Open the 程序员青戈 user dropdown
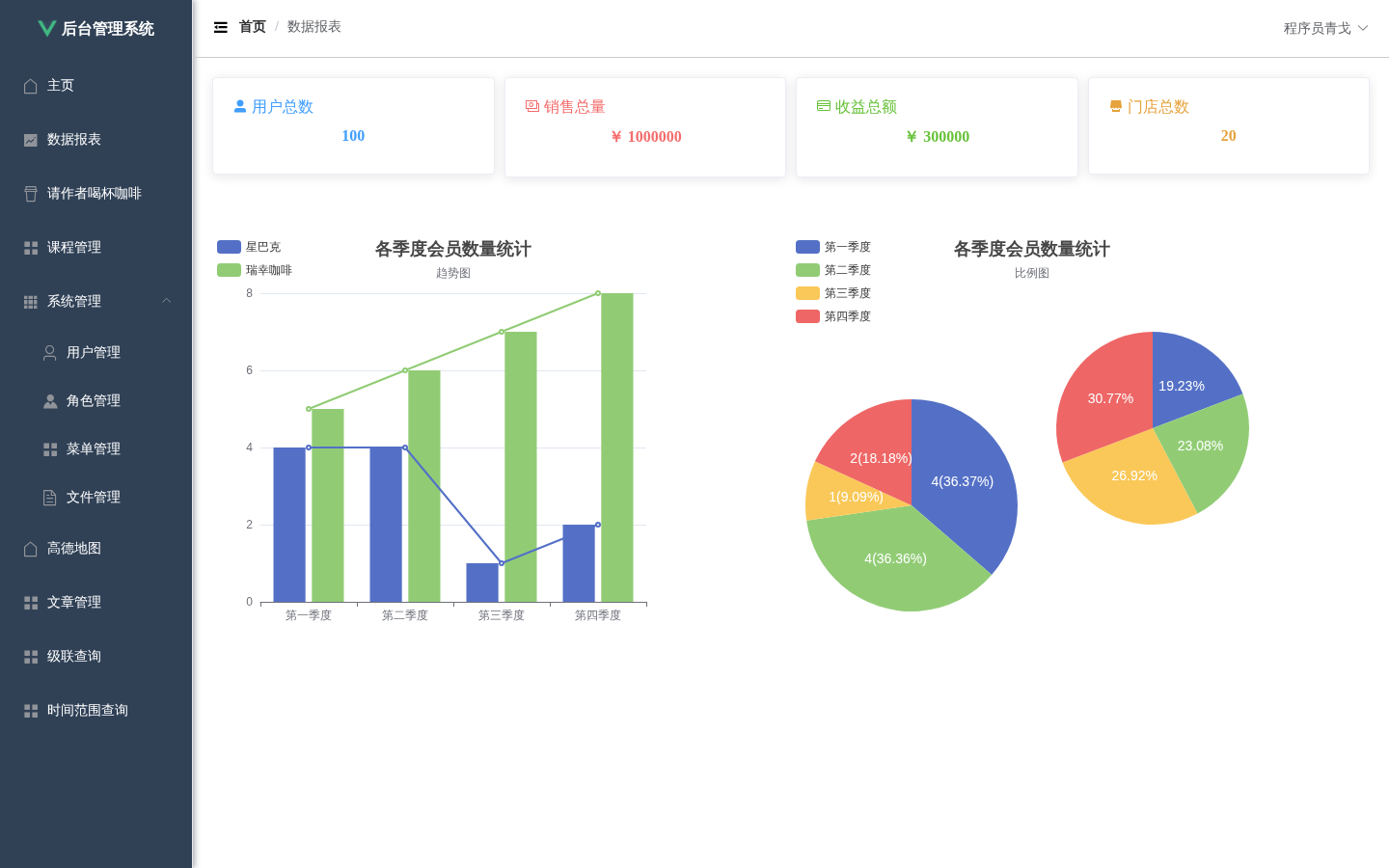Viewport: 1389px width, 868px height. point(1325,28)
